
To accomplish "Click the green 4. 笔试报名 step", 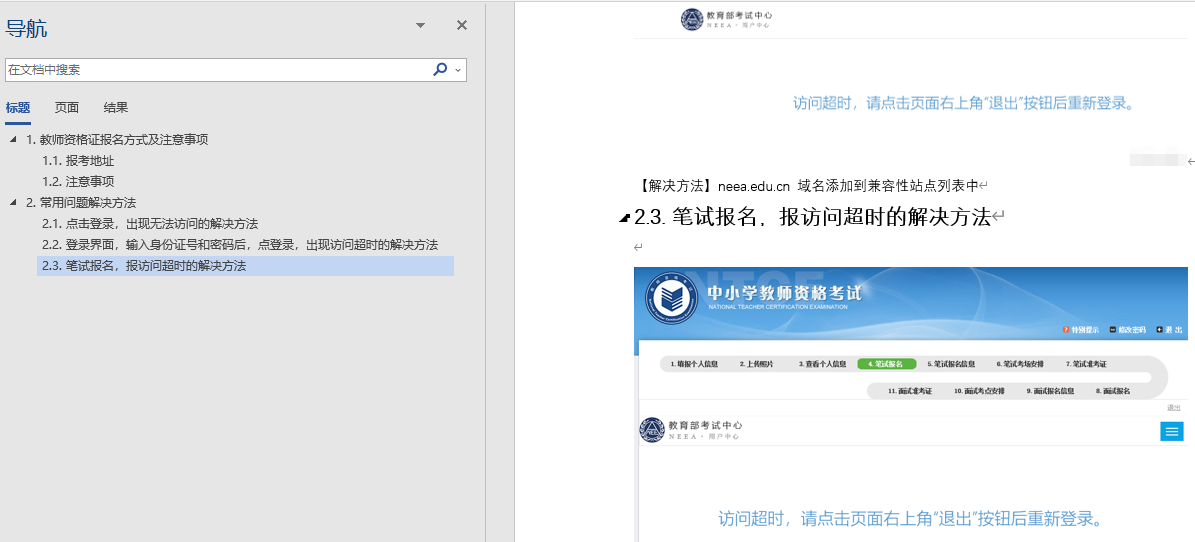I will [886, 364].
